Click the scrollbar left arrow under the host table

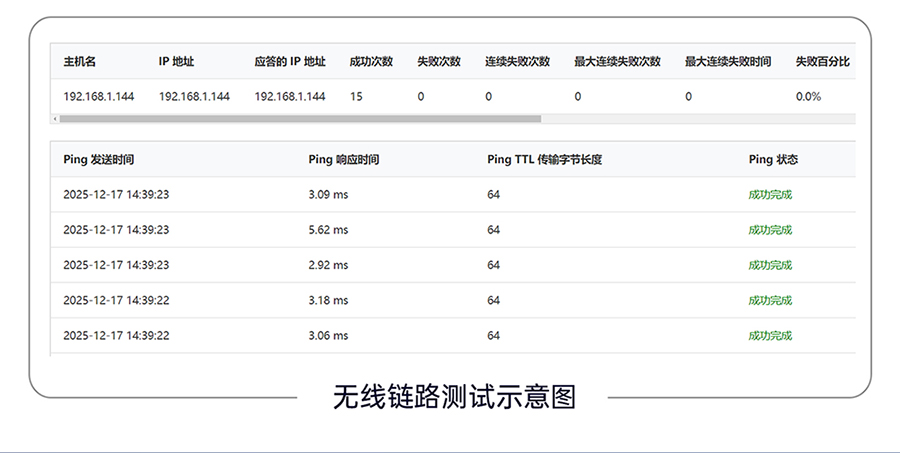tap(55, 118)
